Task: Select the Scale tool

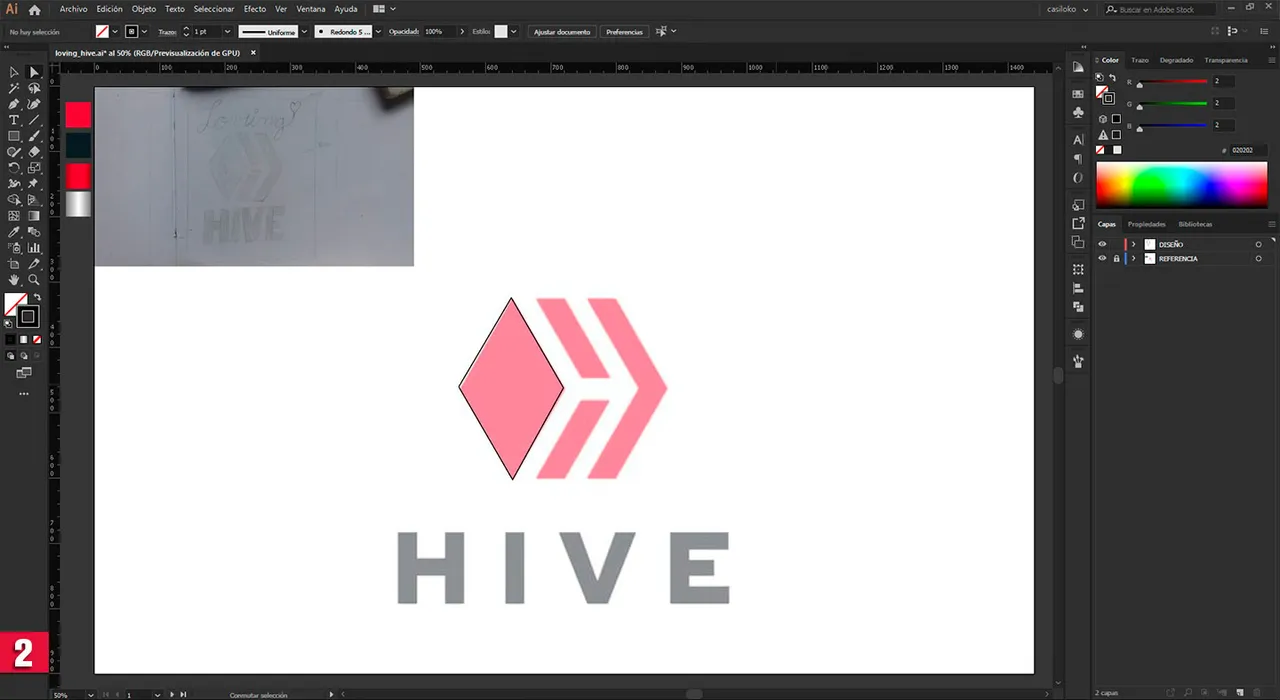Action: 34,167
